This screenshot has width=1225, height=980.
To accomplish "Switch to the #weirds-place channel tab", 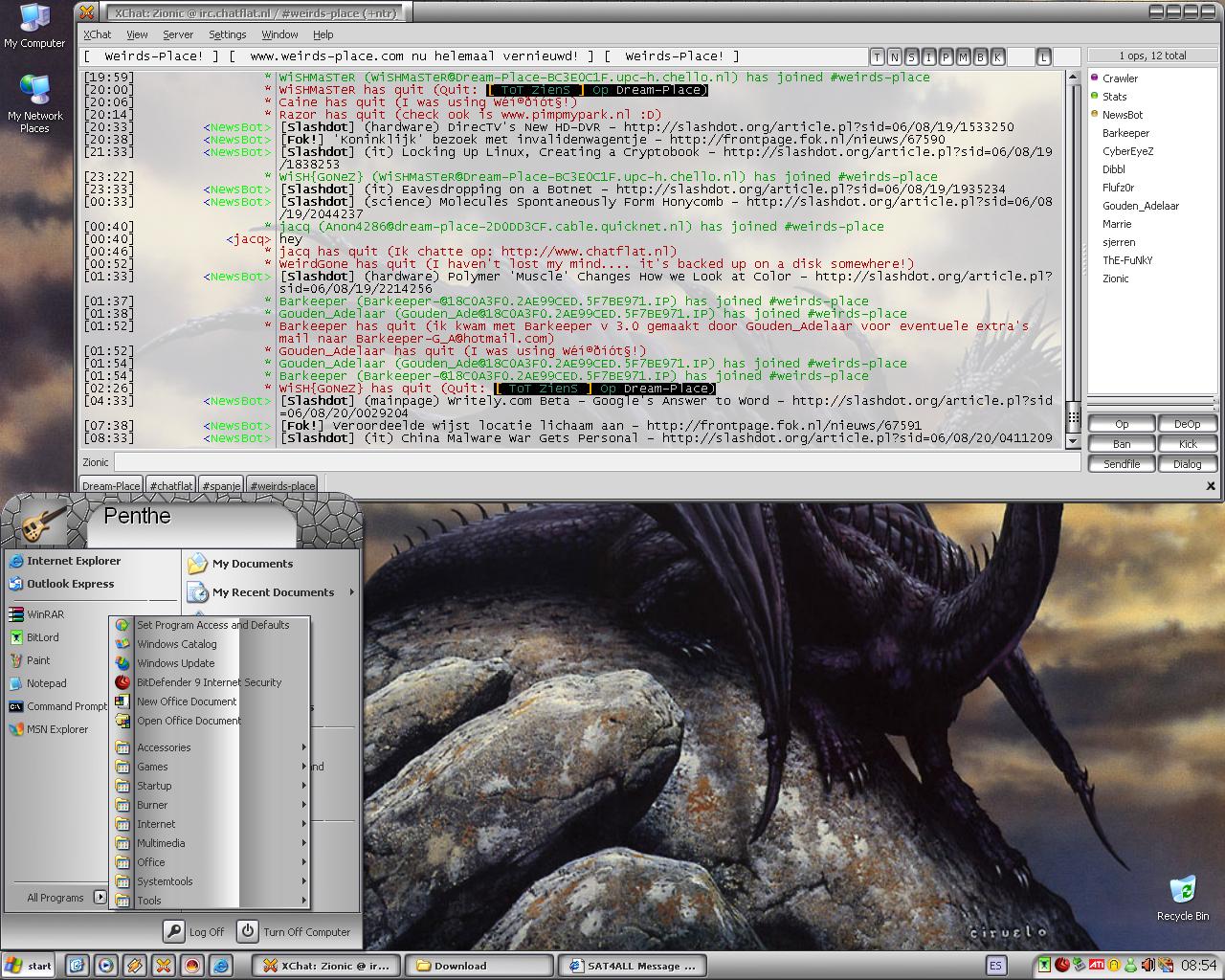I will (x=282, y=486).
